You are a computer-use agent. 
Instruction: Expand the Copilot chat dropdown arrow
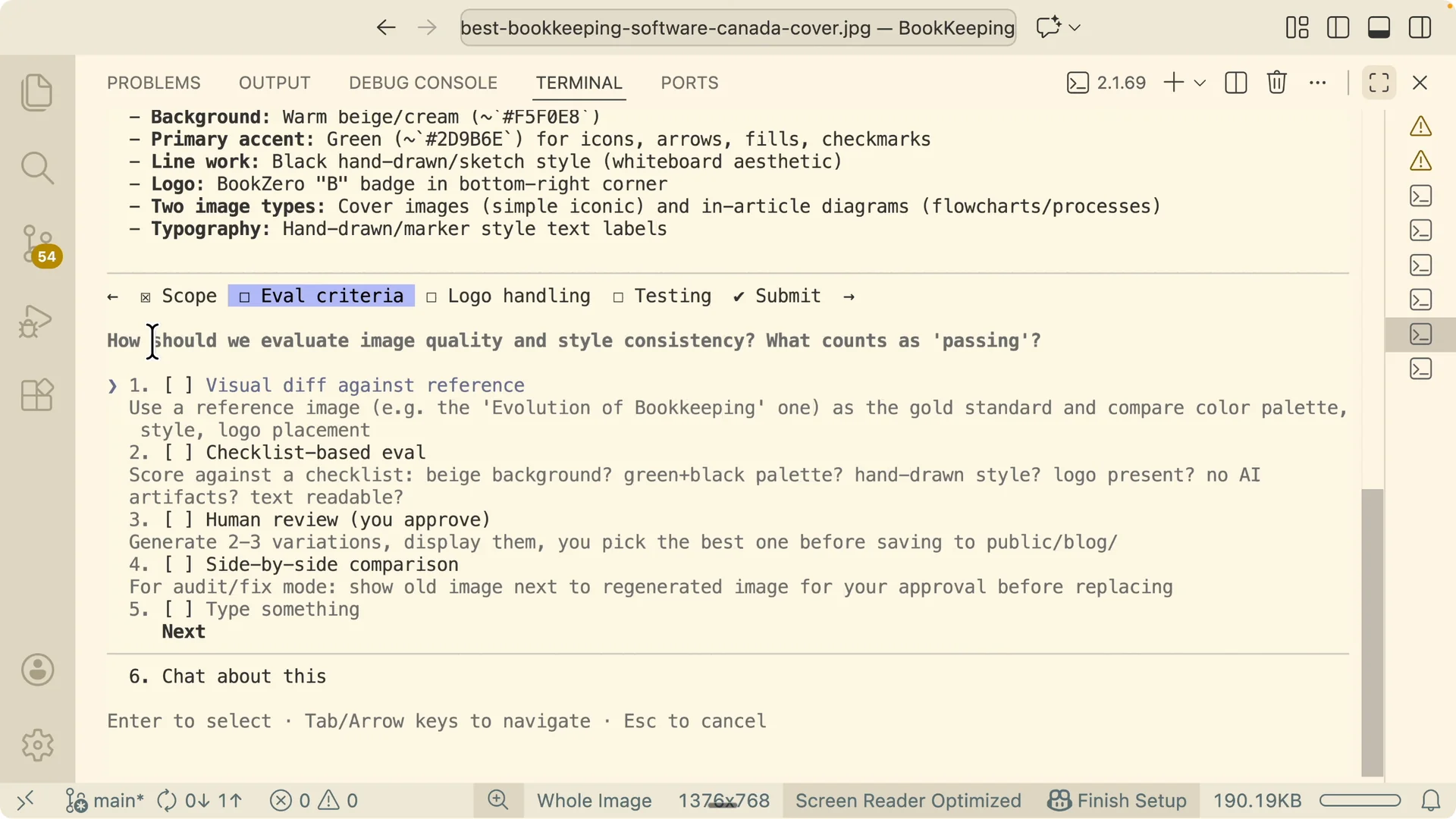coord(1075,28)
